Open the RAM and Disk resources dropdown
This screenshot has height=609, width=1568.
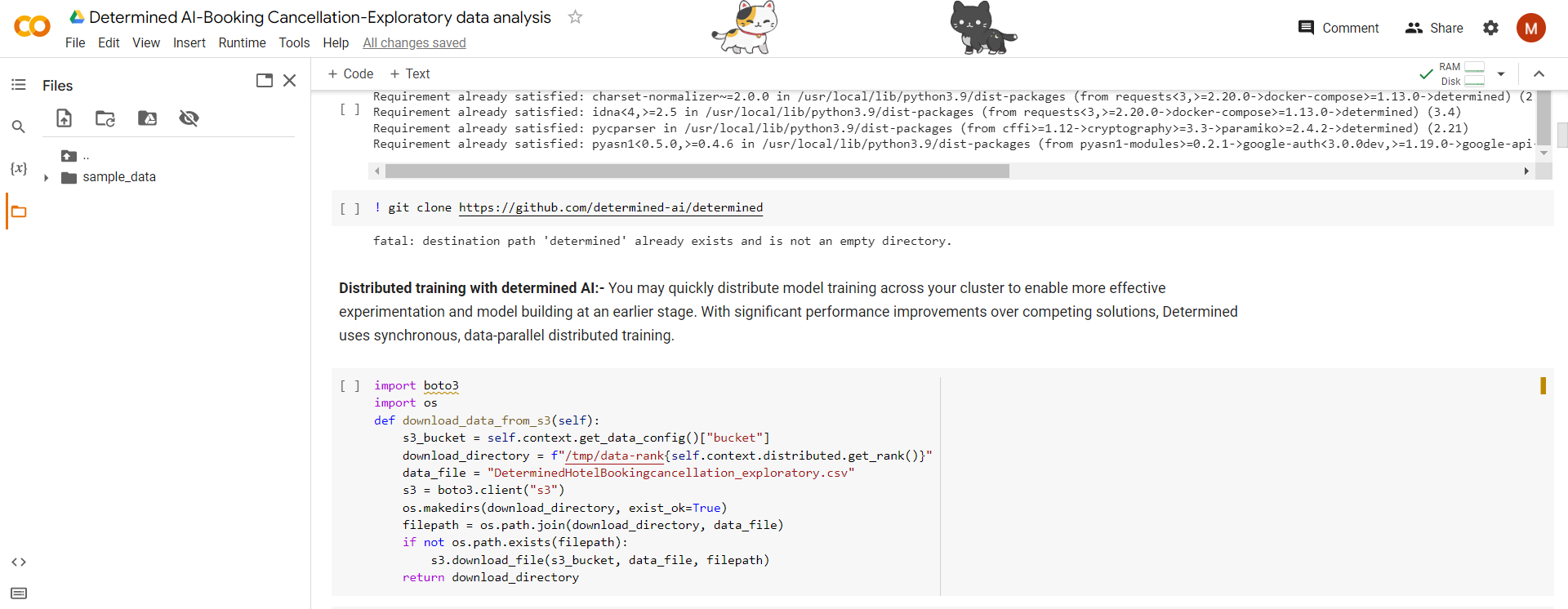pyautogui.click(x=1503, y=73)
